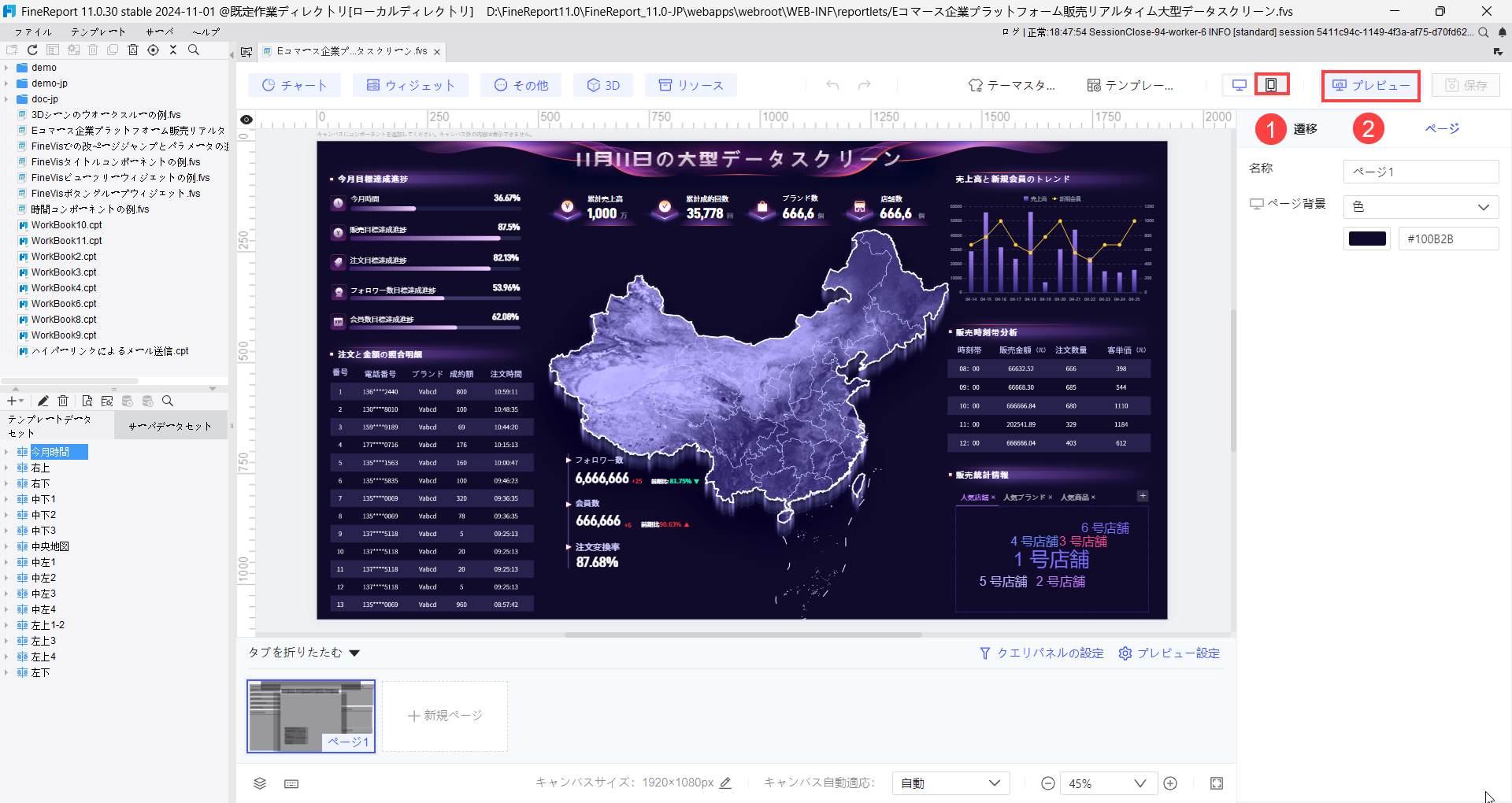Select the ページ tab in the right panel

pyautogui.click(x=1442, y=128)
